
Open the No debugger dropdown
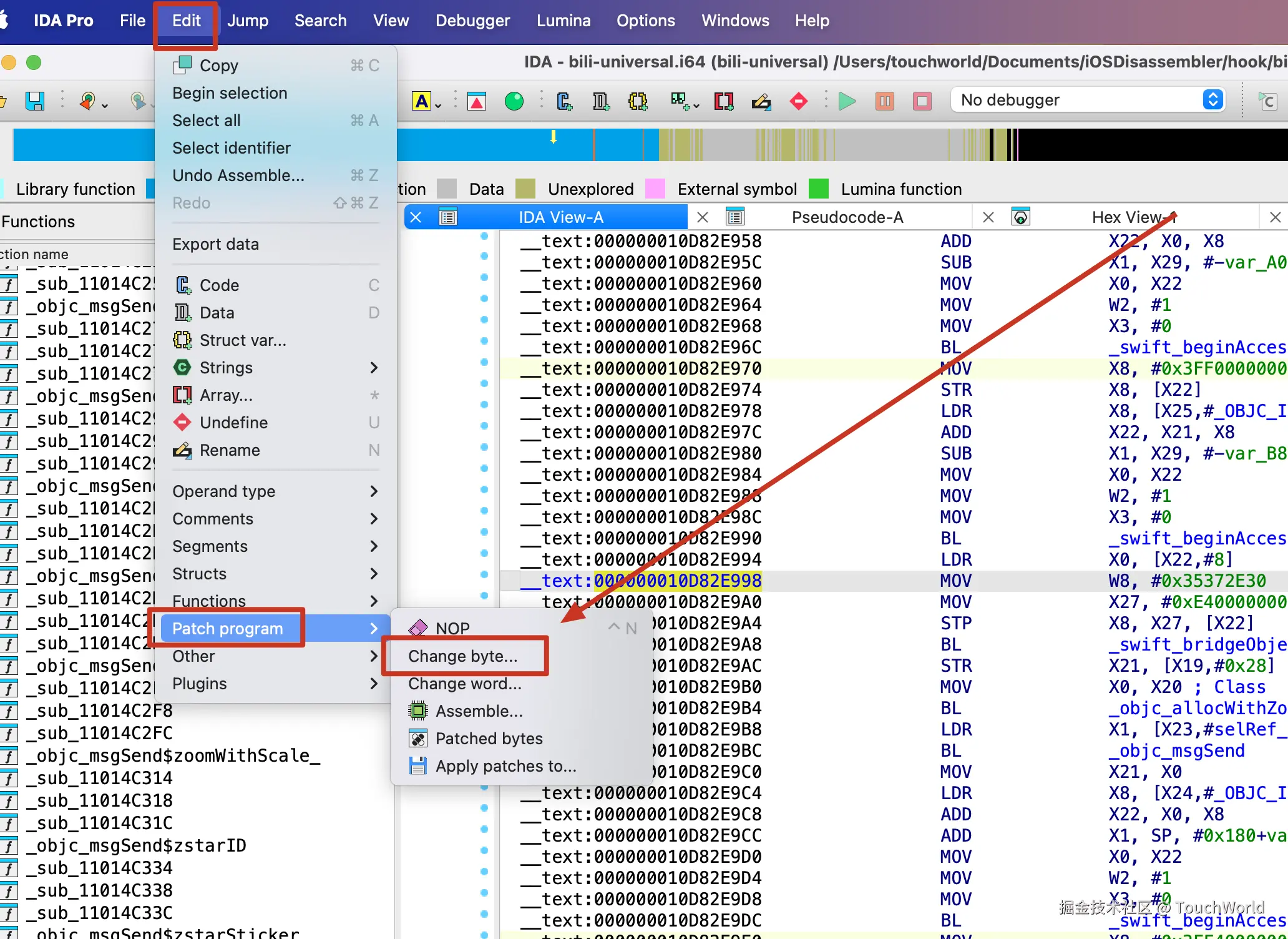click(1087, 100)
